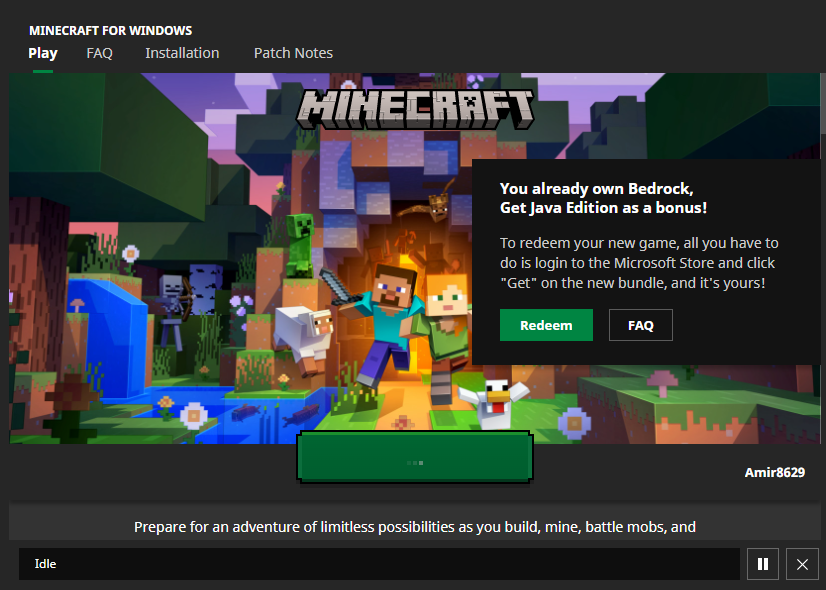
Task: Pause the download with the pause icon
Action: pos(762,564)
